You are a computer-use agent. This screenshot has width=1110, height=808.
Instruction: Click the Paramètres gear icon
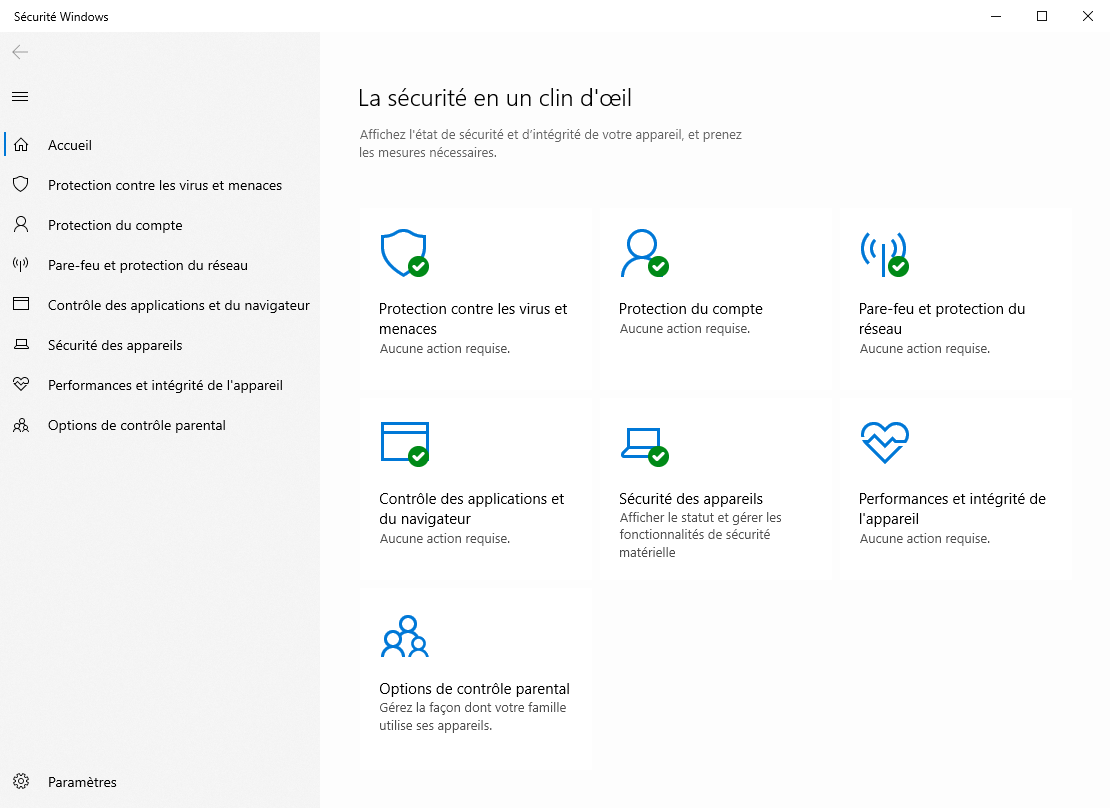coord(21,781)
